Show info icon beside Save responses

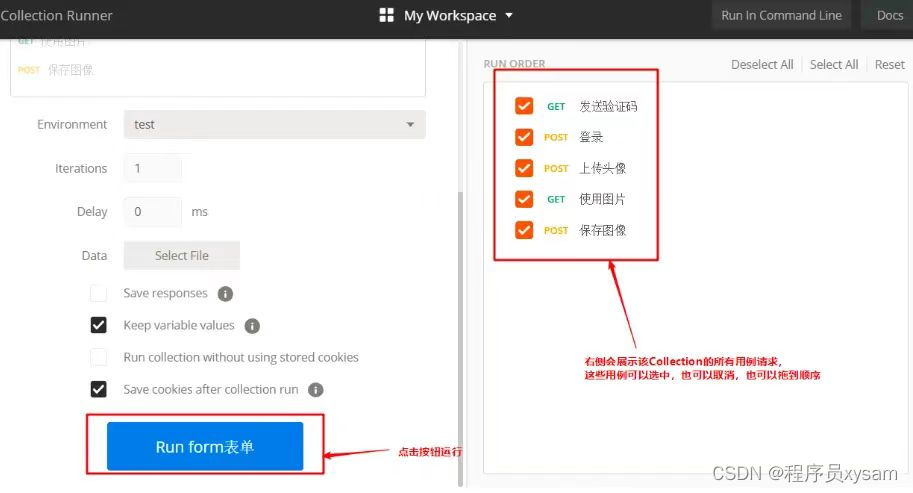[225, 294]
